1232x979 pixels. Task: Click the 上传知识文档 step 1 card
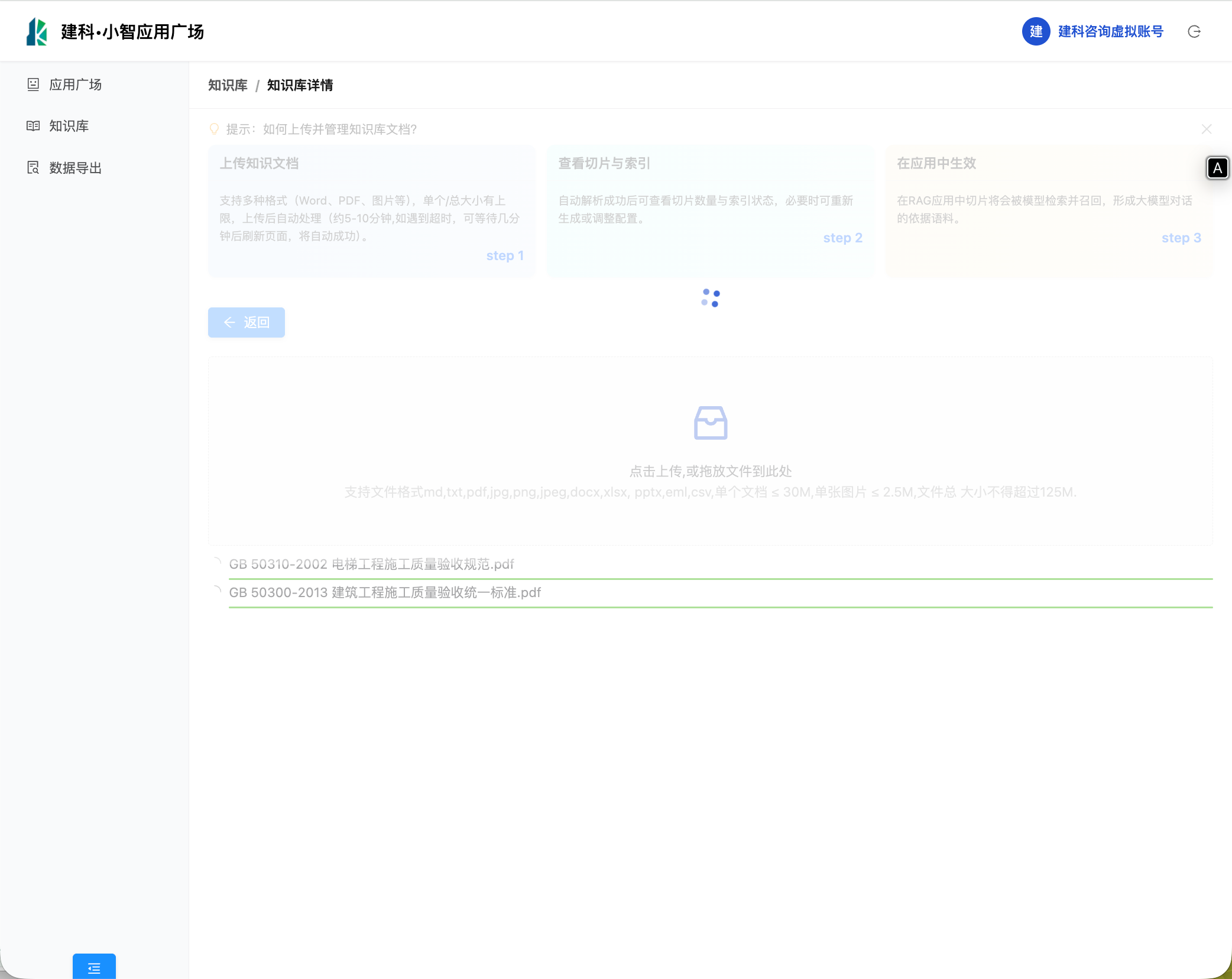tap(371, 211)
